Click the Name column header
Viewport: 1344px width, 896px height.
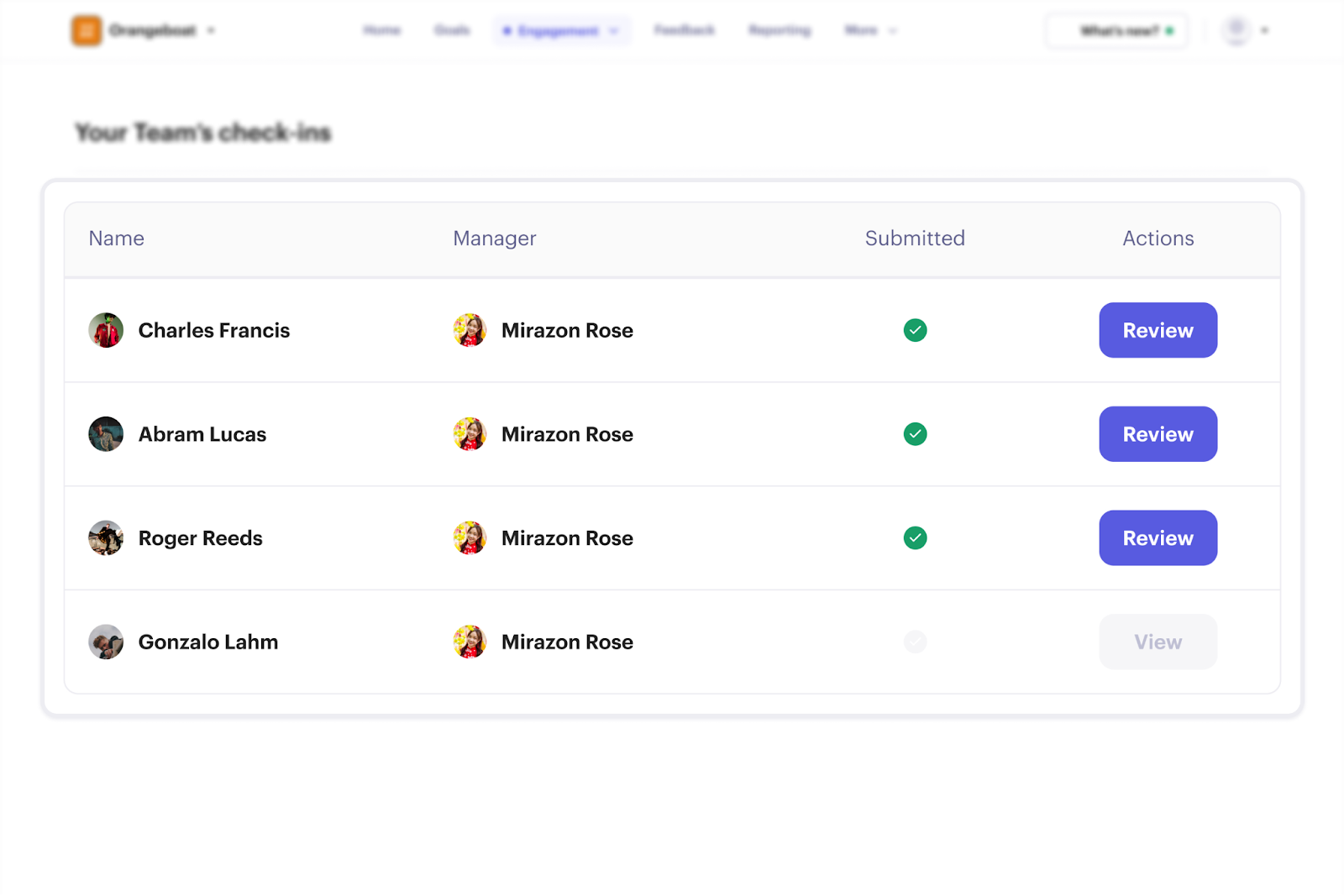coord(117,238)
